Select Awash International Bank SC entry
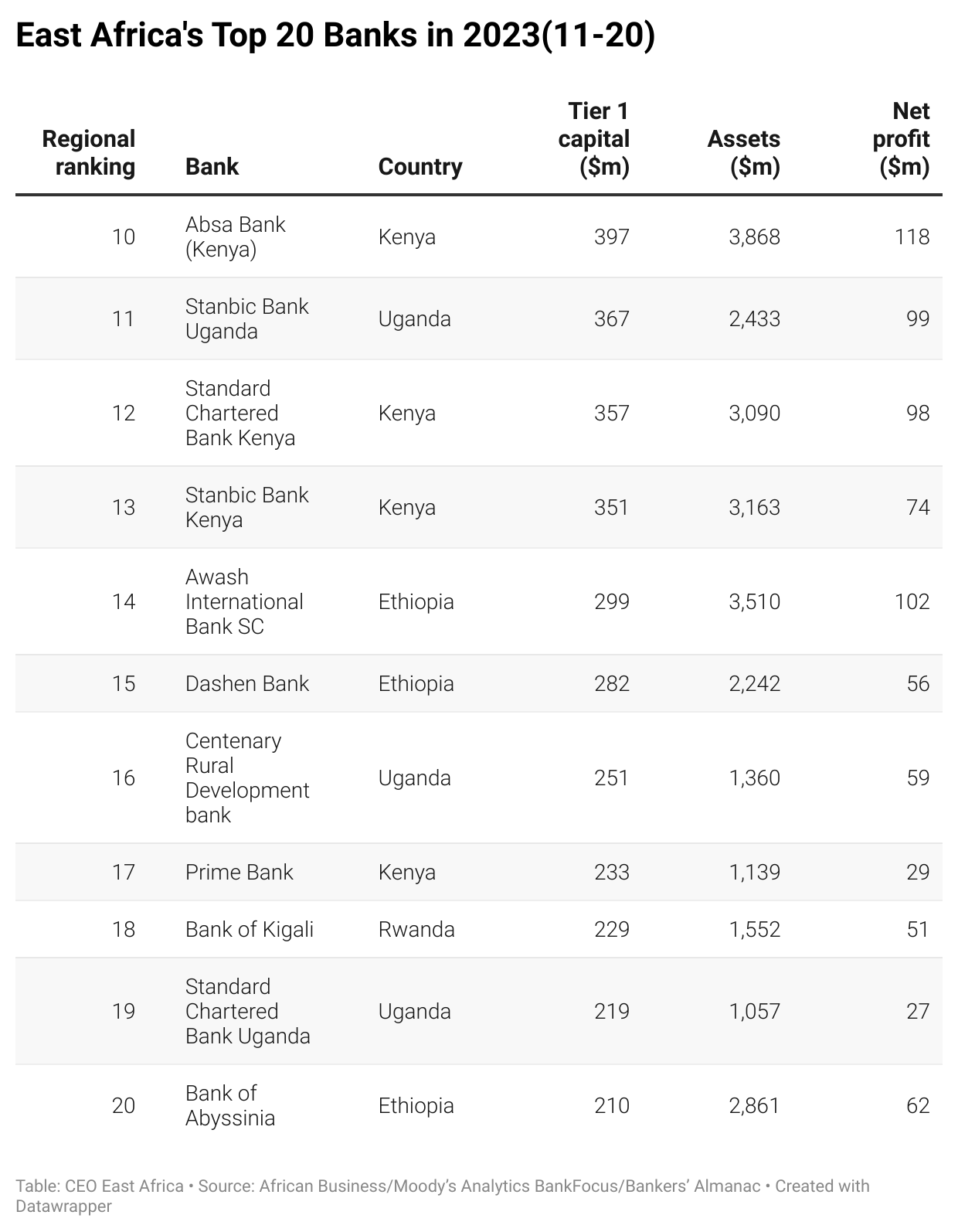Viewport: 958px width, 1232px height. [243, 601]
